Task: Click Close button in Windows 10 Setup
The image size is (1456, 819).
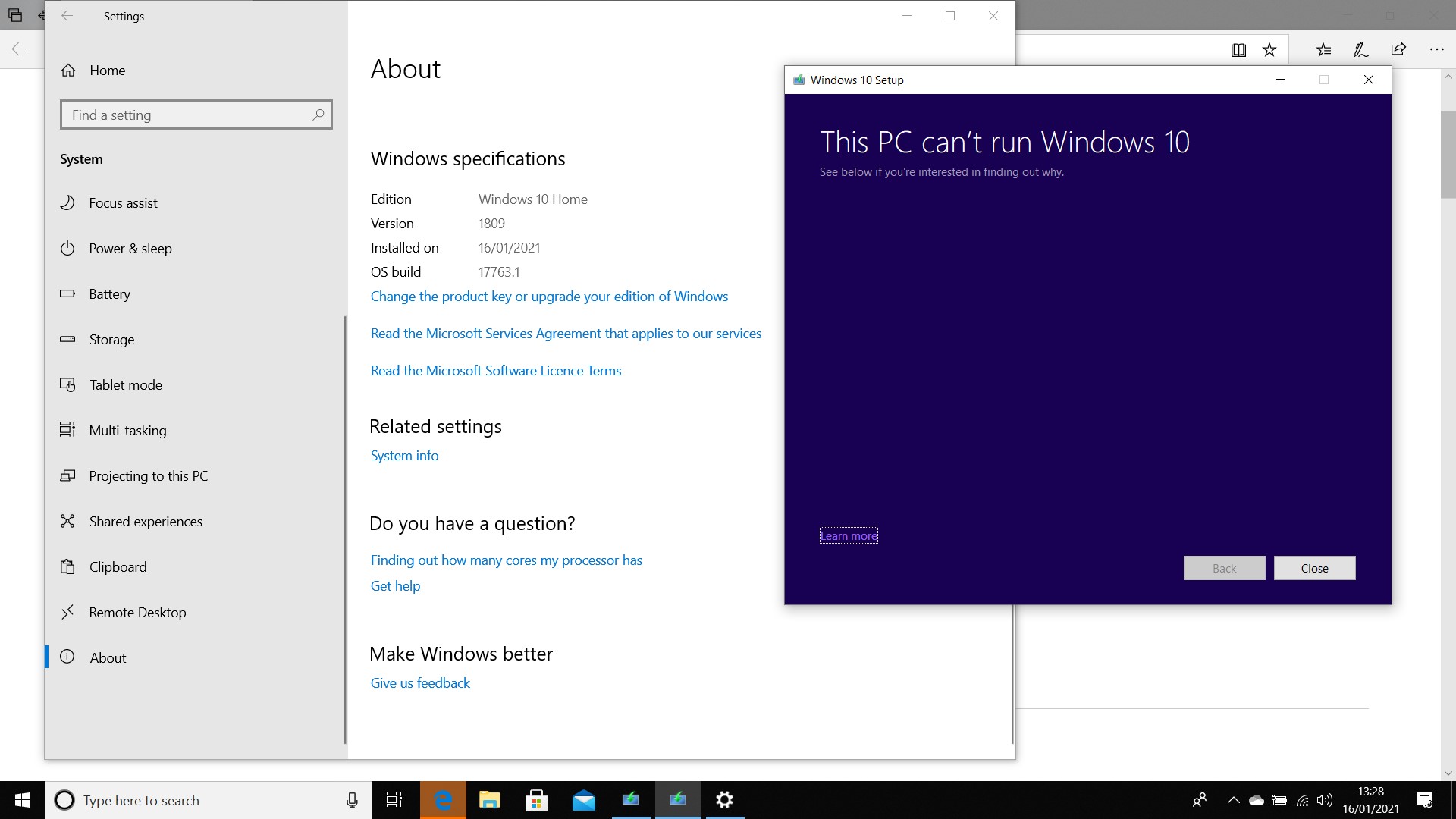Action: click(x=1314, y=569)
